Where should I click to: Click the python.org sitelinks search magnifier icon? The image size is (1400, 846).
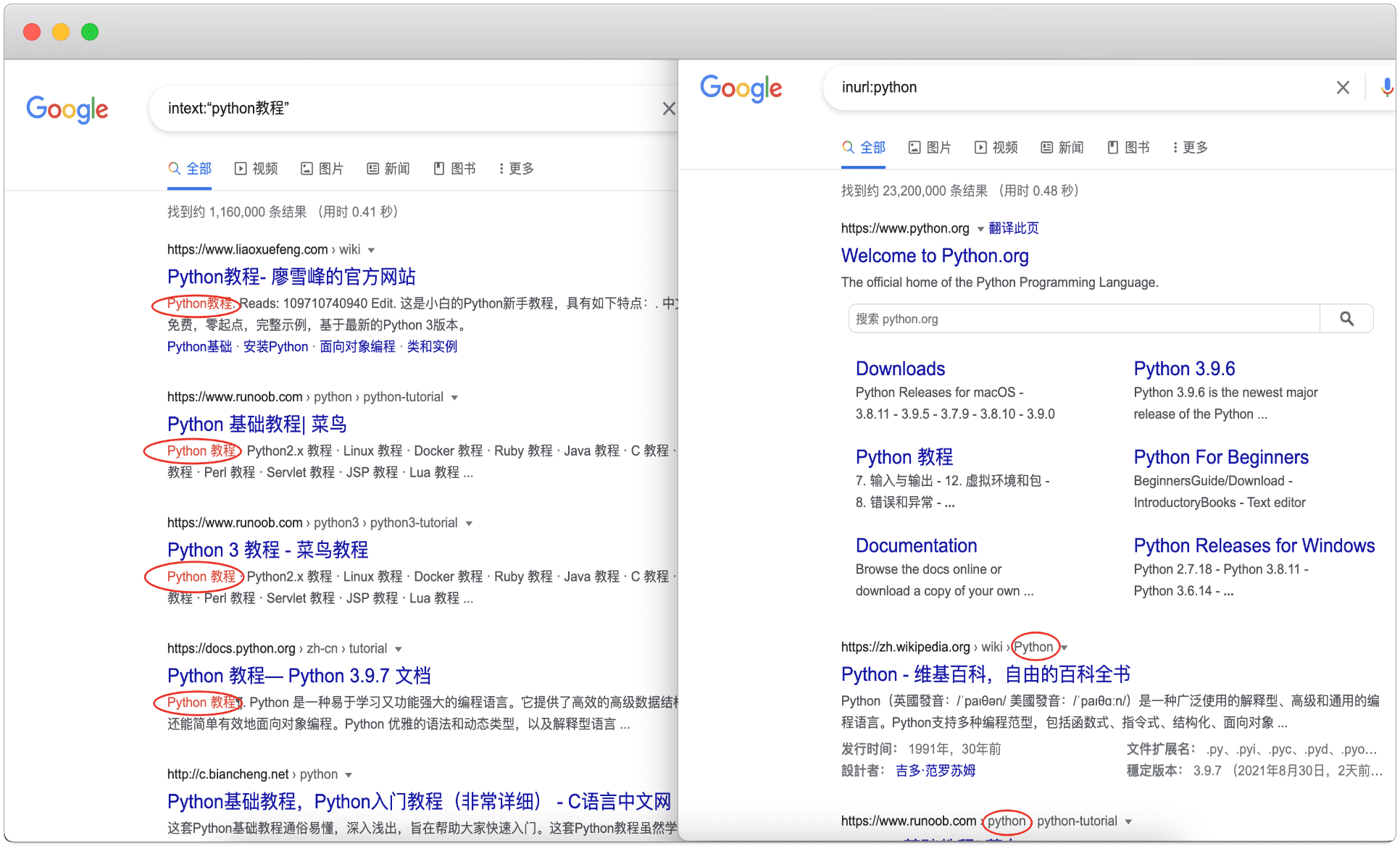pos(1346,319)
